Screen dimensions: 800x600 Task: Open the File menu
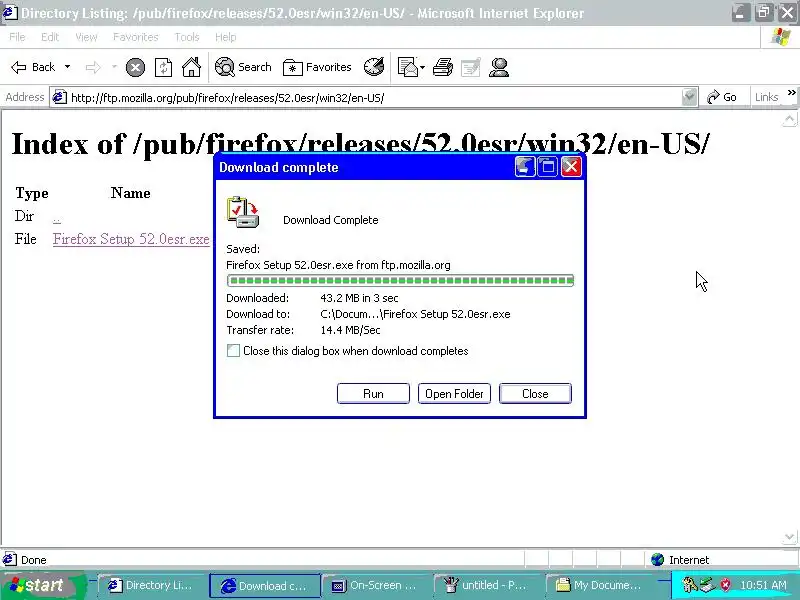click(17, 37)
